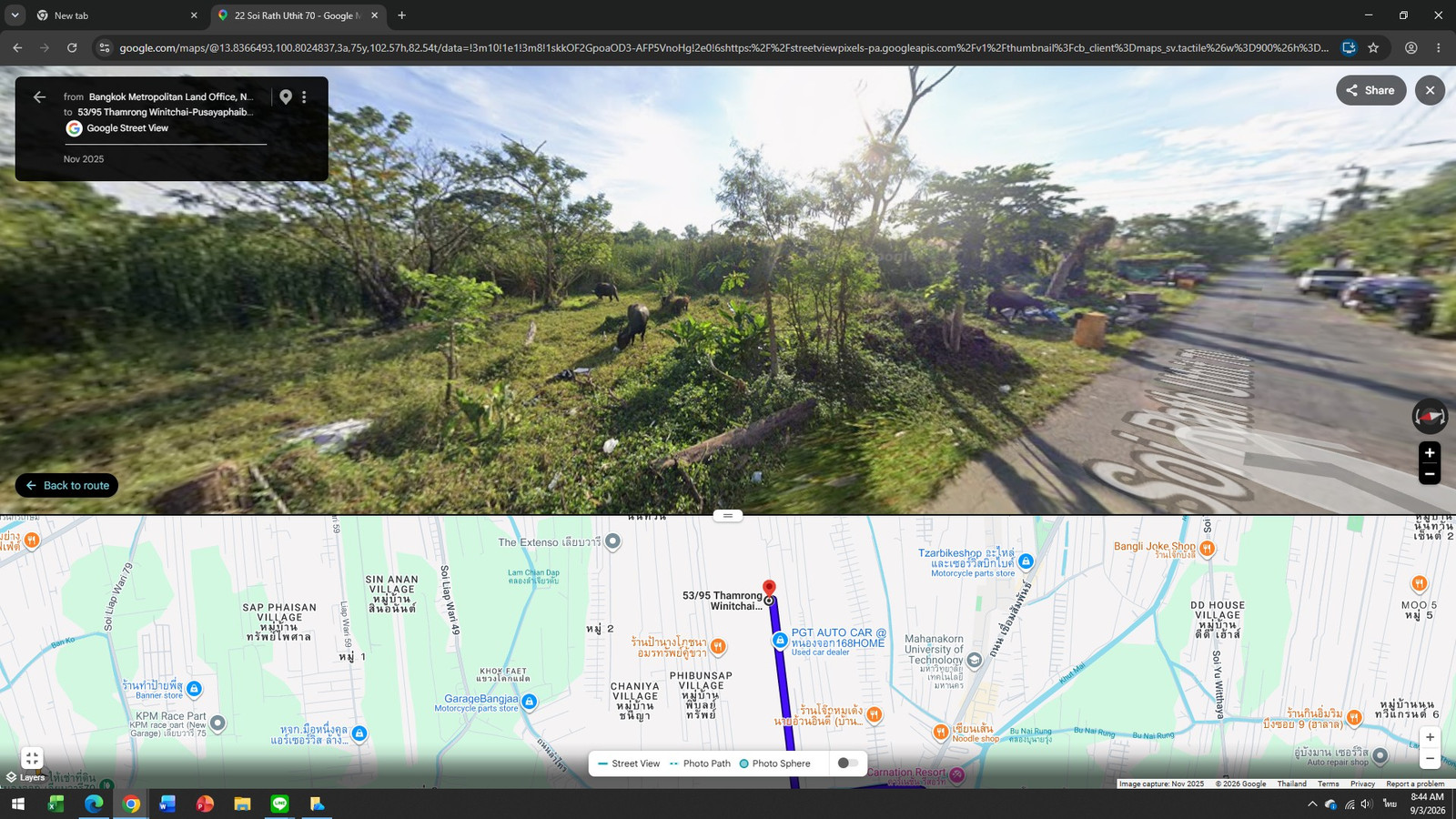Viewport: 1456px width, 819px height.
Task: Select the Photo Path legend label
Action: point(706,763)
